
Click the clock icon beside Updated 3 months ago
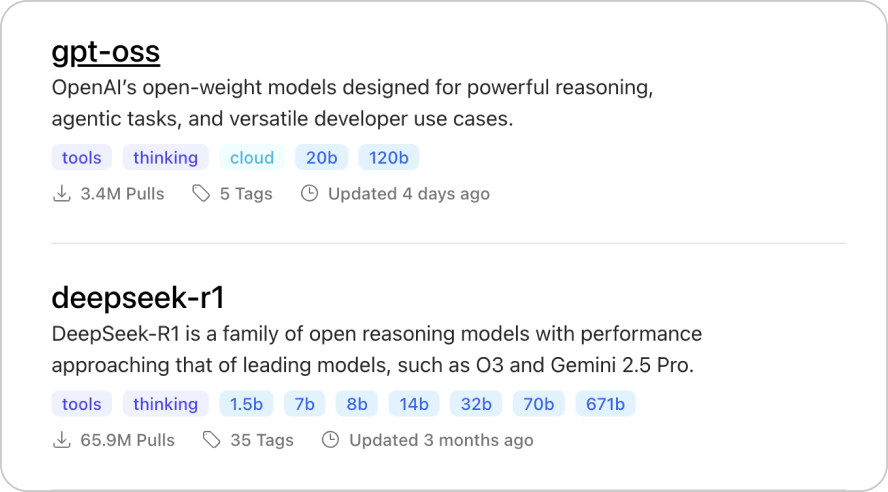point(330,440)
